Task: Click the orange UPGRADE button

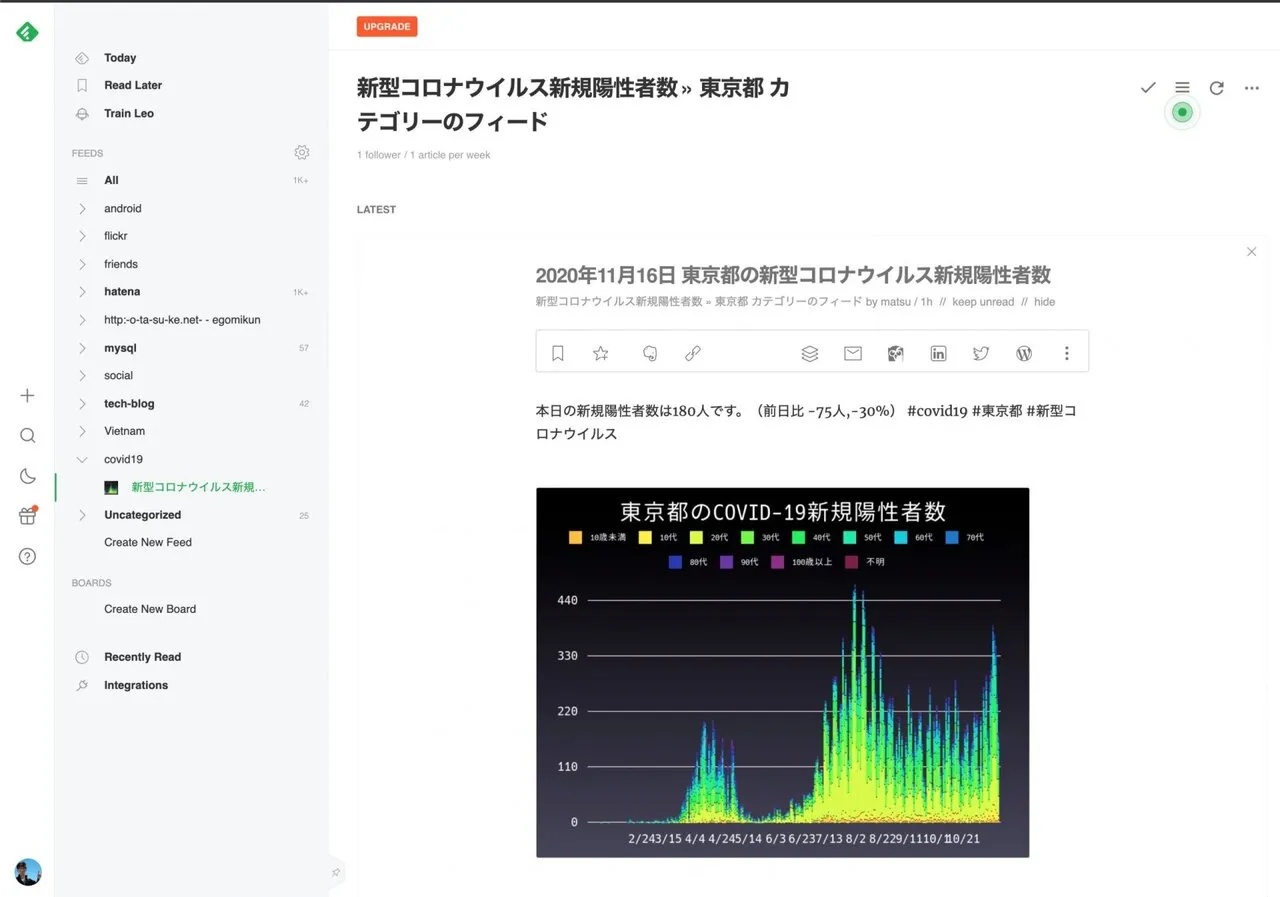Action: tap(386, 26)
